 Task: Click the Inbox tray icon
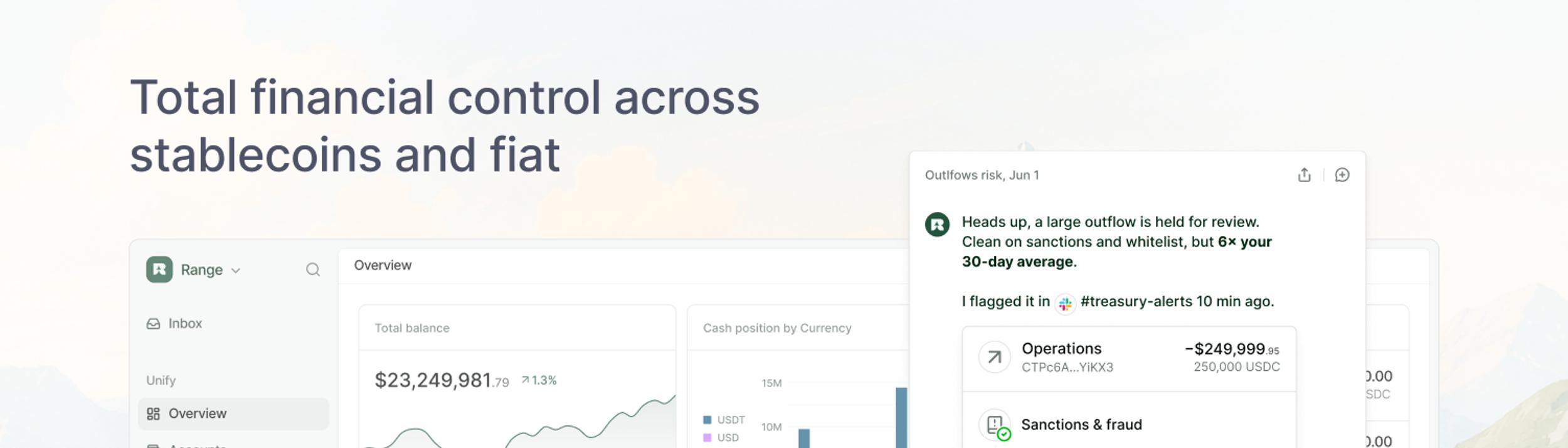(x=154, y=324)
